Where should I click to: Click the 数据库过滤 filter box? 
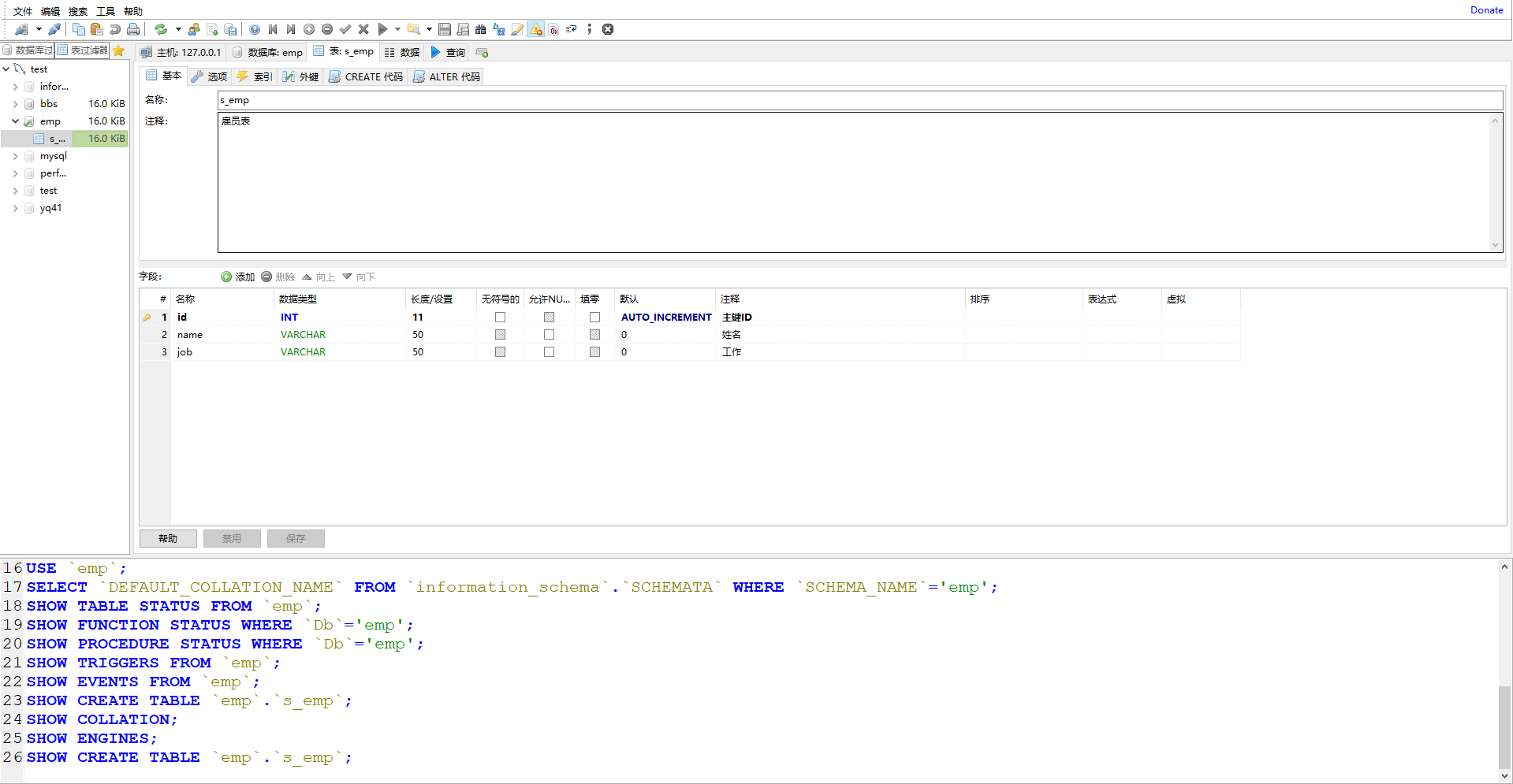[28, 50]
